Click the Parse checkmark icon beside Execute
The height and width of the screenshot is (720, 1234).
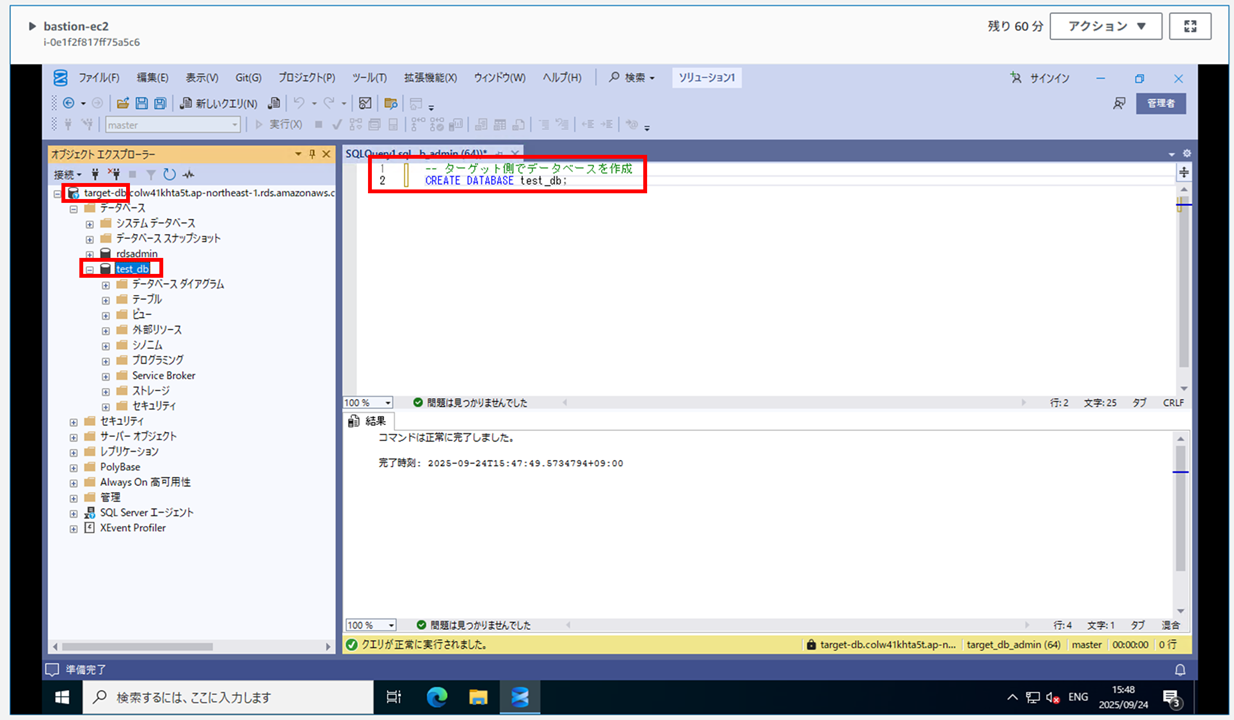338,125
